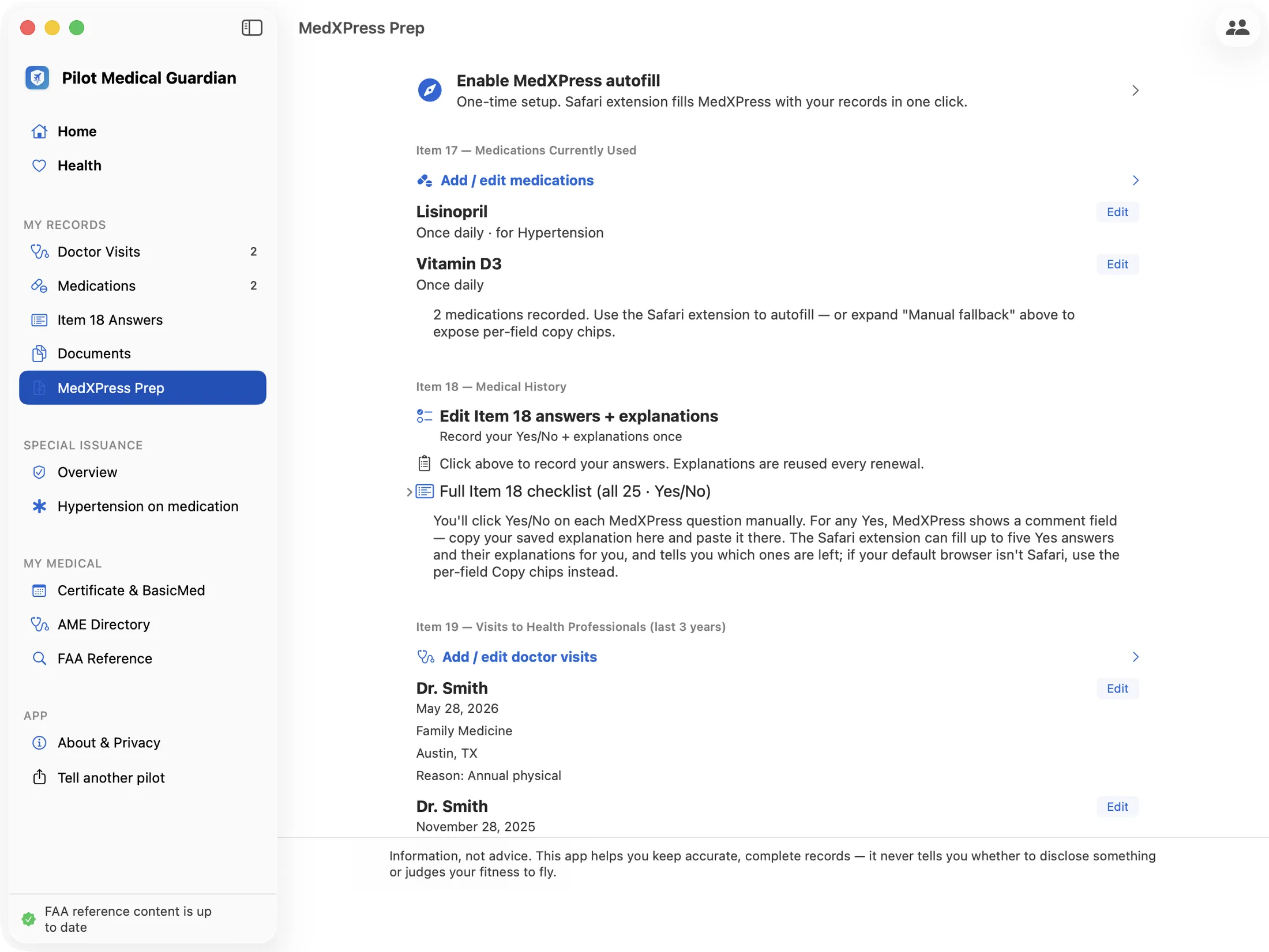The height and width of the screenshot is (952, 1269).
Task: Open Special Issuance Overview
Action: tap(142, 472)
